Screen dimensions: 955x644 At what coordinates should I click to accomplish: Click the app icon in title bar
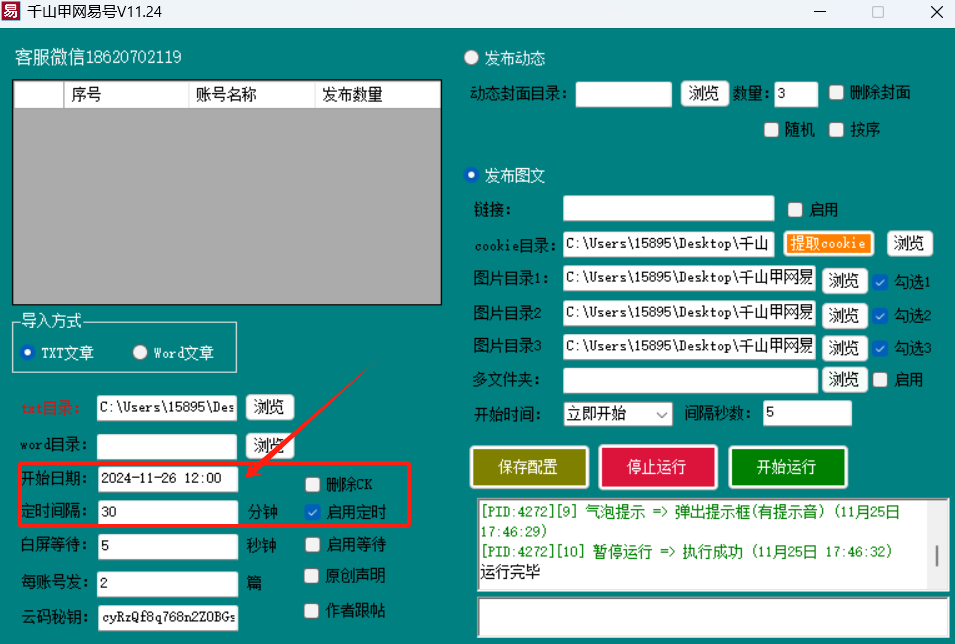click(x=11, y=11)
